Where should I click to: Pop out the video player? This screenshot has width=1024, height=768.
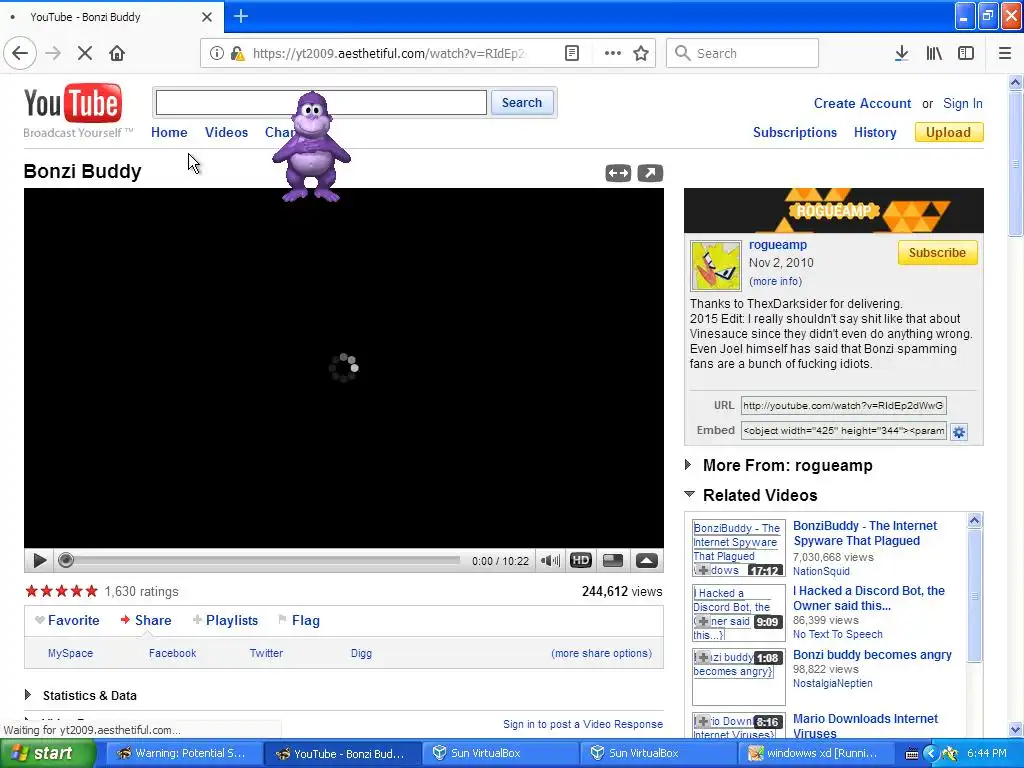click(x=650, y=173)
